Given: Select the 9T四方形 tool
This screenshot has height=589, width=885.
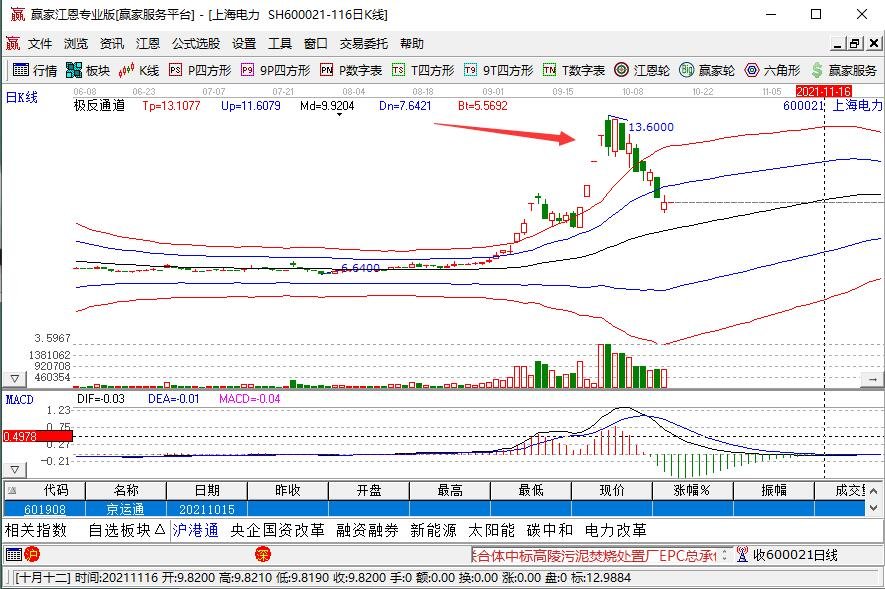Looking at the screenshot, I should [498, 70].
